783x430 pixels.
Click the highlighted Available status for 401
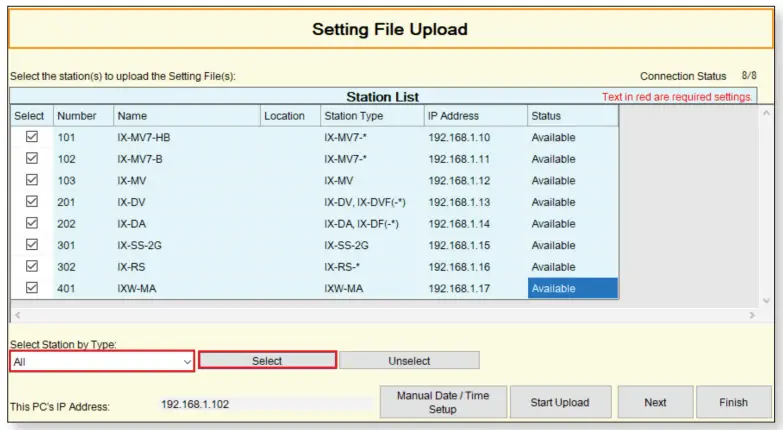573,288
